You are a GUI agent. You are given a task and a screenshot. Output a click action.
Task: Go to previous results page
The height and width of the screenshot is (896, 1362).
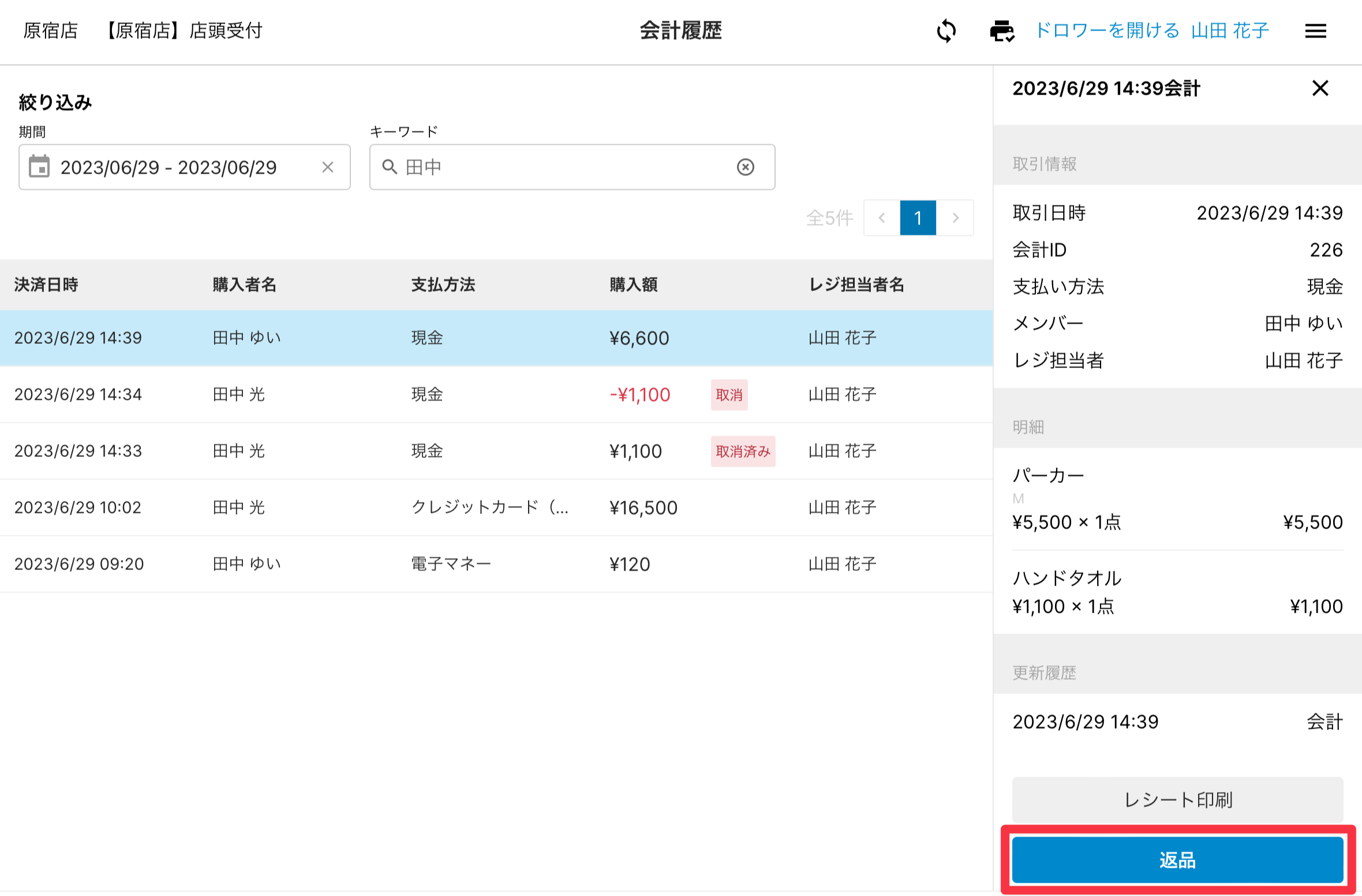(x=881, y=218)
